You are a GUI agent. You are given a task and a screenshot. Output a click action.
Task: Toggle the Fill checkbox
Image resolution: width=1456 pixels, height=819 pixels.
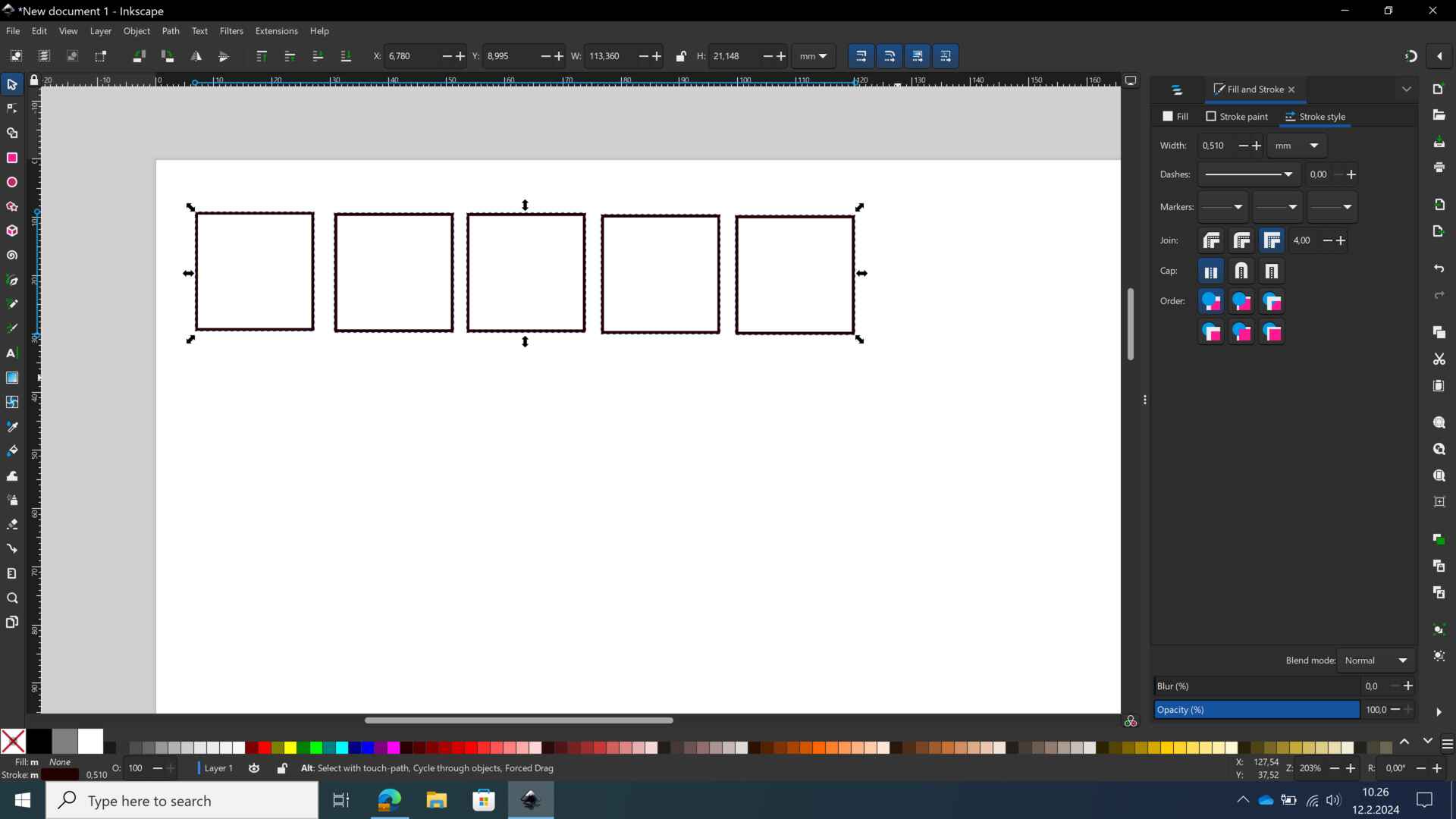tap(1167, 117)
